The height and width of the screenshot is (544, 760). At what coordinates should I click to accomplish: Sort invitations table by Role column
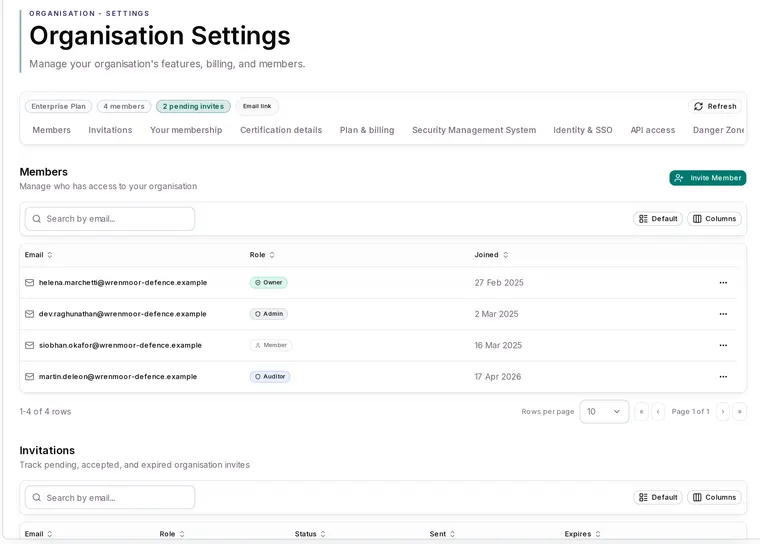tap(172, 534)
